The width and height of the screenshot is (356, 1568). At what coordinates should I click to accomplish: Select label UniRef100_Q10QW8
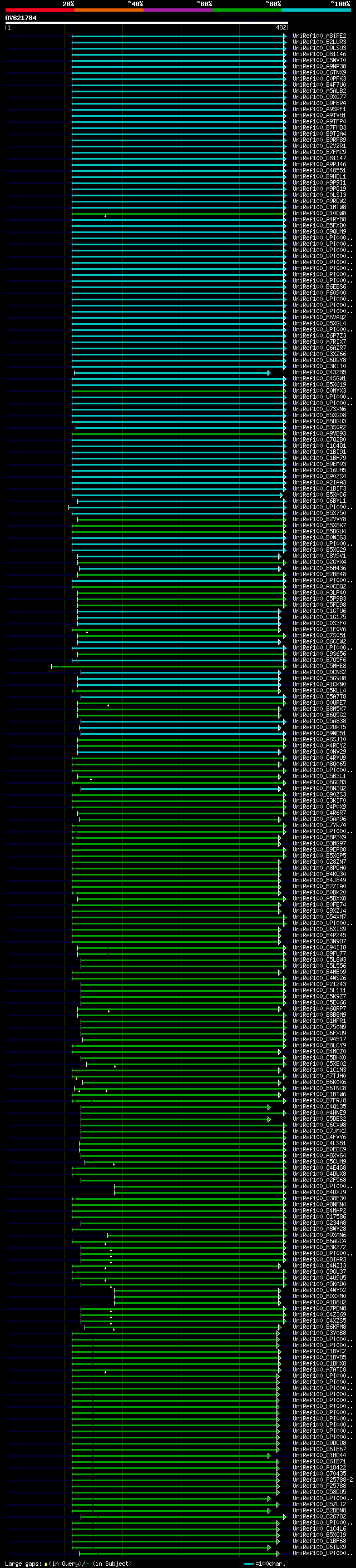(x=319, y=213)
